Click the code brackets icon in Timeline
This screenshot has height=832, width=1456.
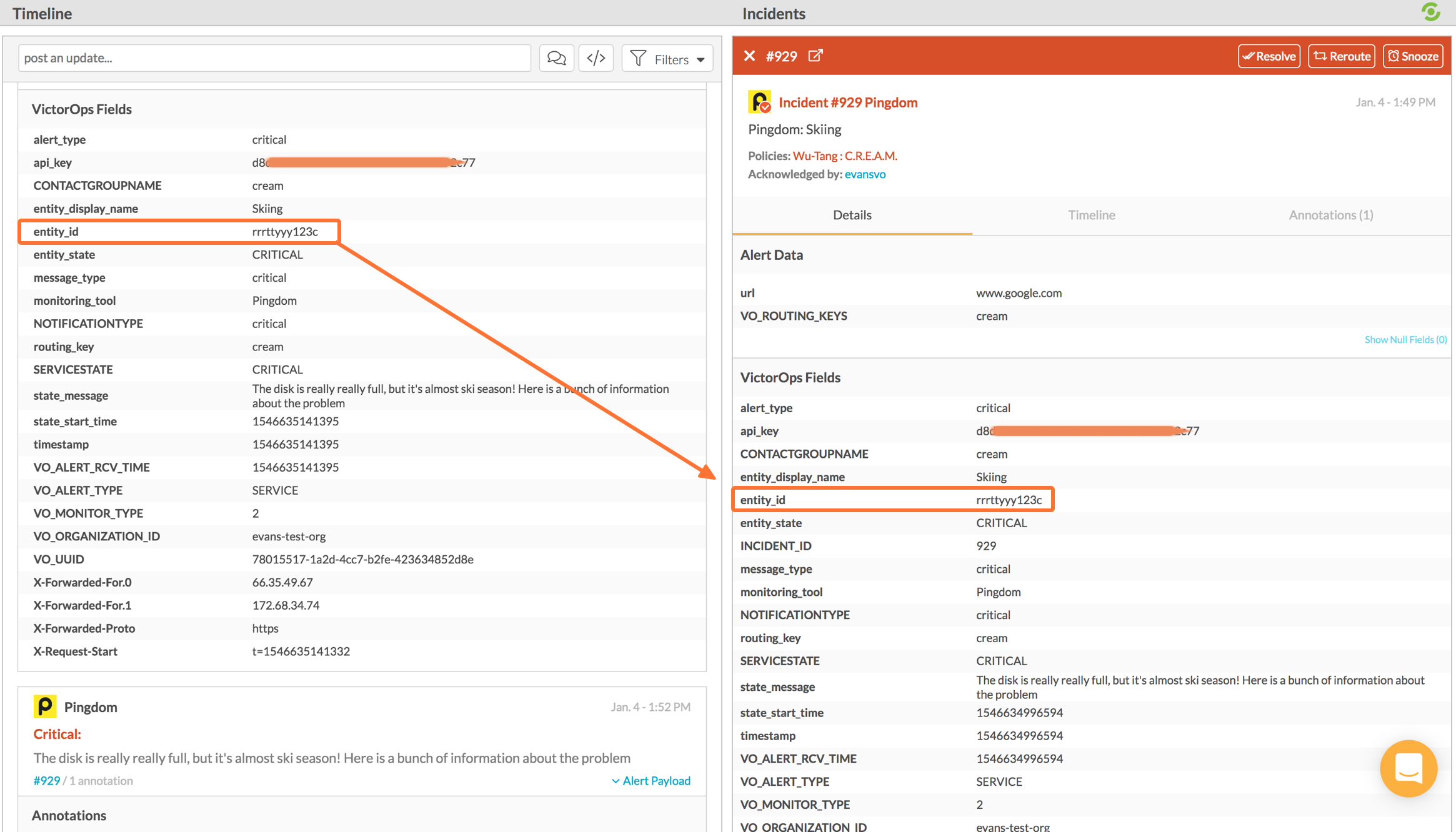coord(596,58)
